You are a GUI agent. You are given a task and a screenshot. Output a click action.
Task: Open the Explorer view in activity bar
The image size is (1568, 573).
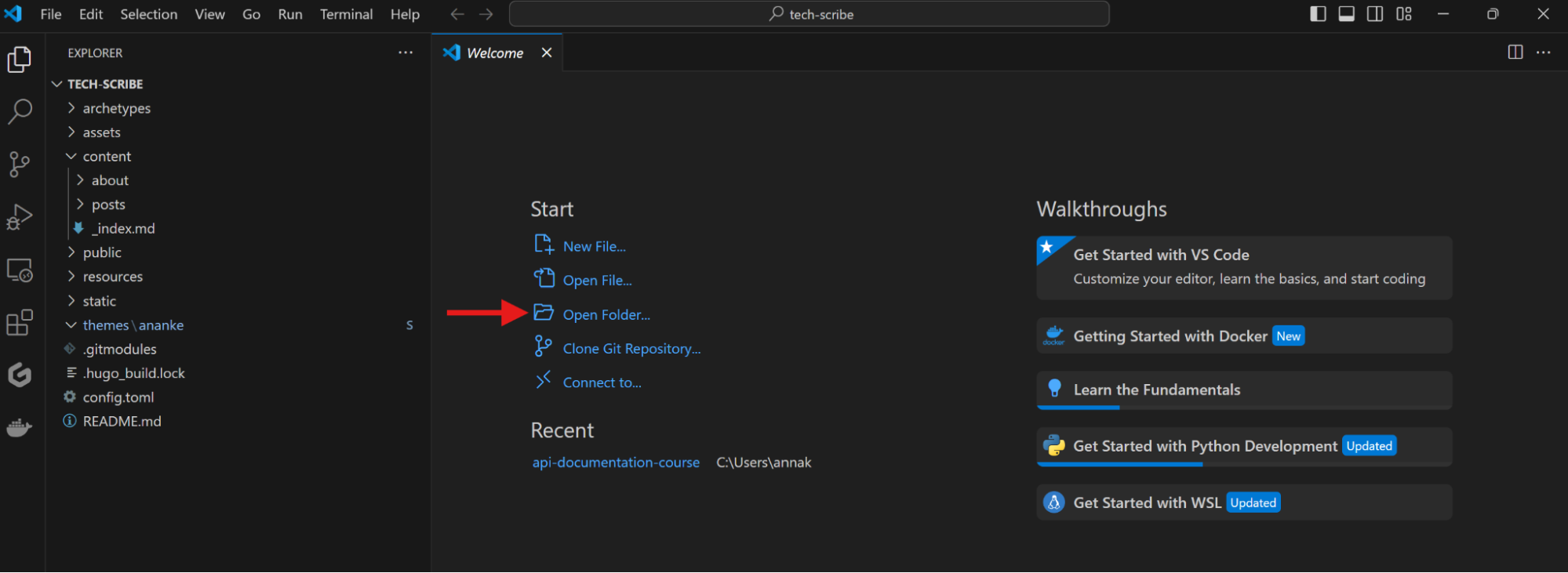(19, 60)
